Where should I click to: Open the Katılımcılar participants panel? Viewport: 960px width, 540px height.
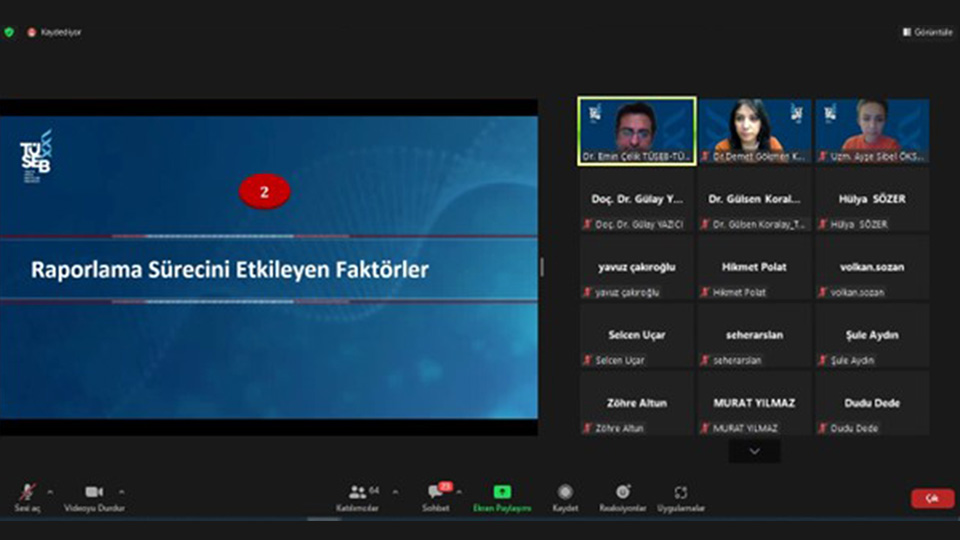[x=357, y=493]
